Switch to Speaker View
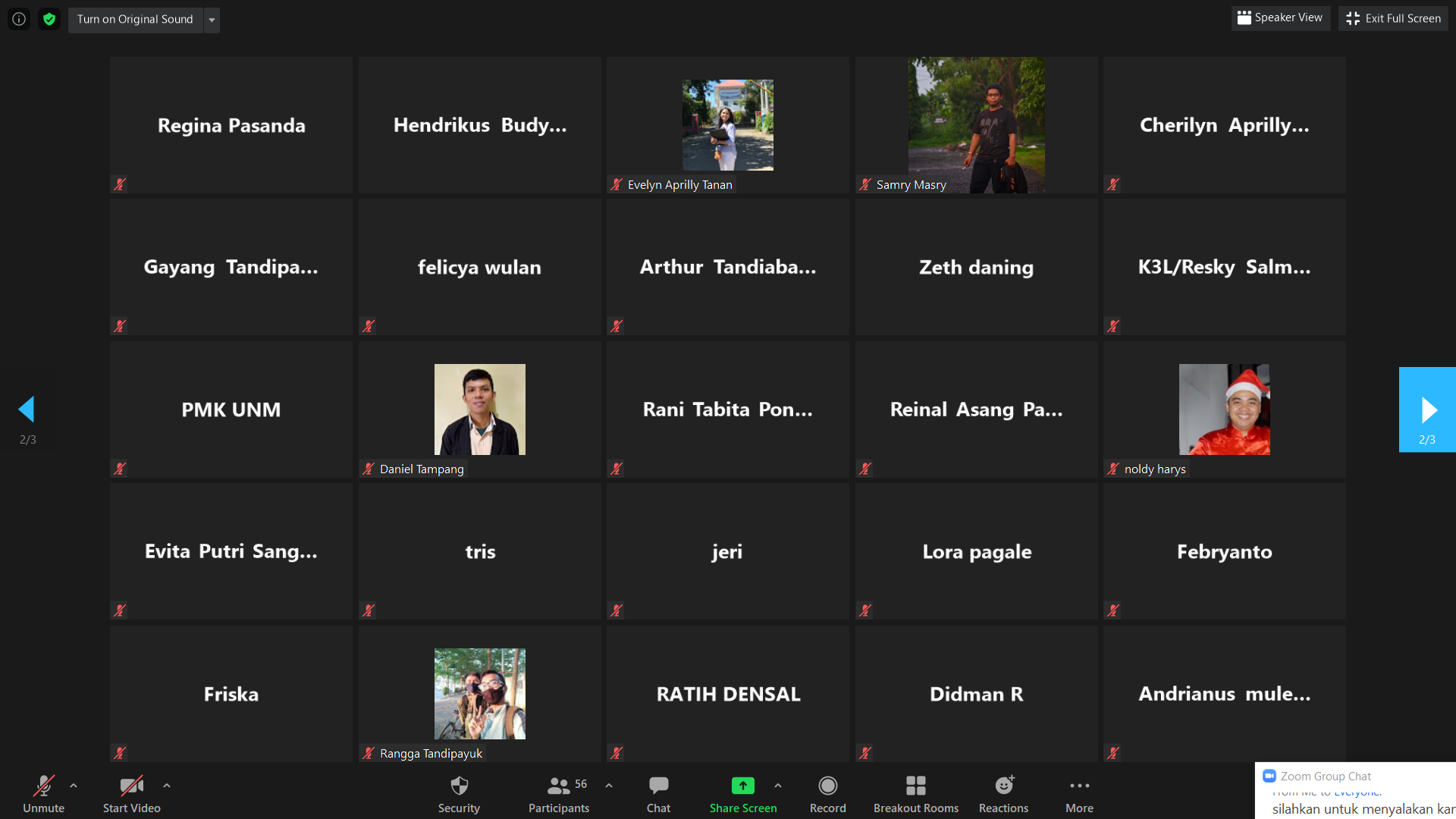Image resolution: width=1456 pixels, height=819 pixels. click(x=1280, y=17)
